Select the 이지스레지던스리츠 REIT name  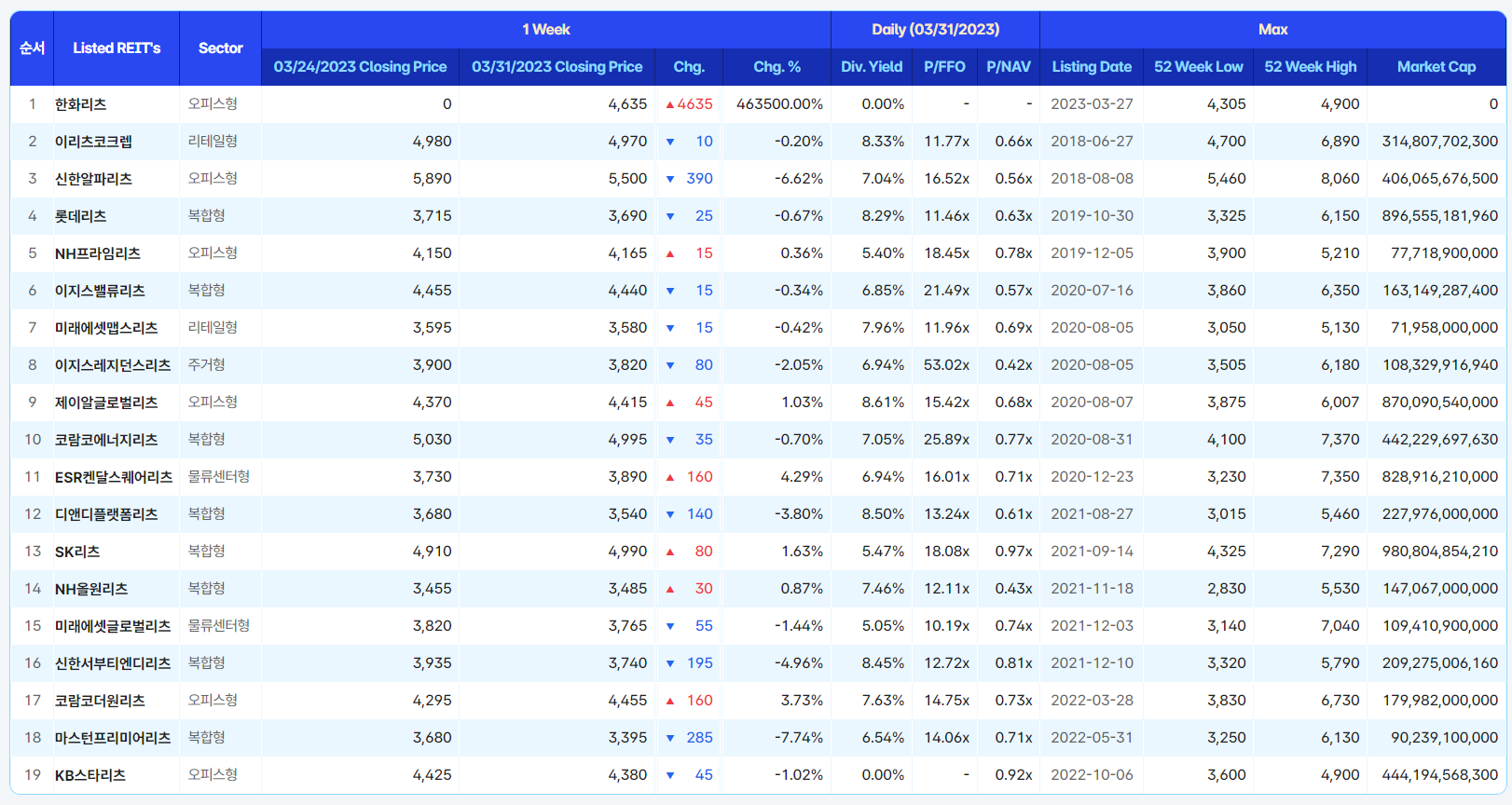pyautogui.click(x=113, y=365)
